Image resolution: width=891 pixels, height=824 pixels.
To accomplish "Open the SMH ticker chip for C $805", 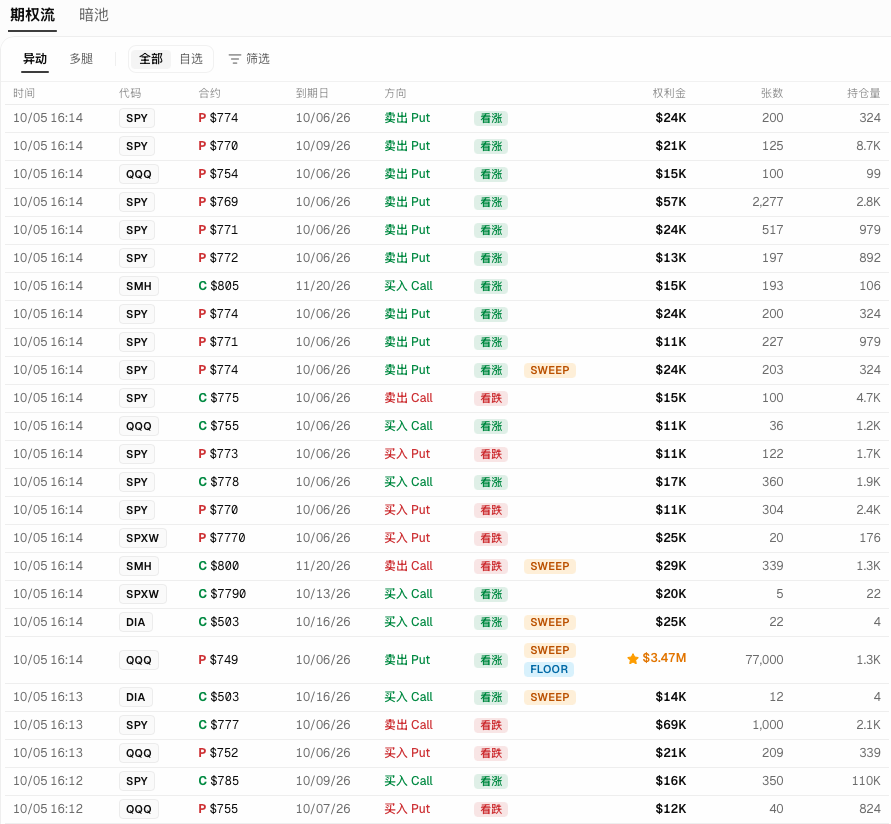I will 139,286.
